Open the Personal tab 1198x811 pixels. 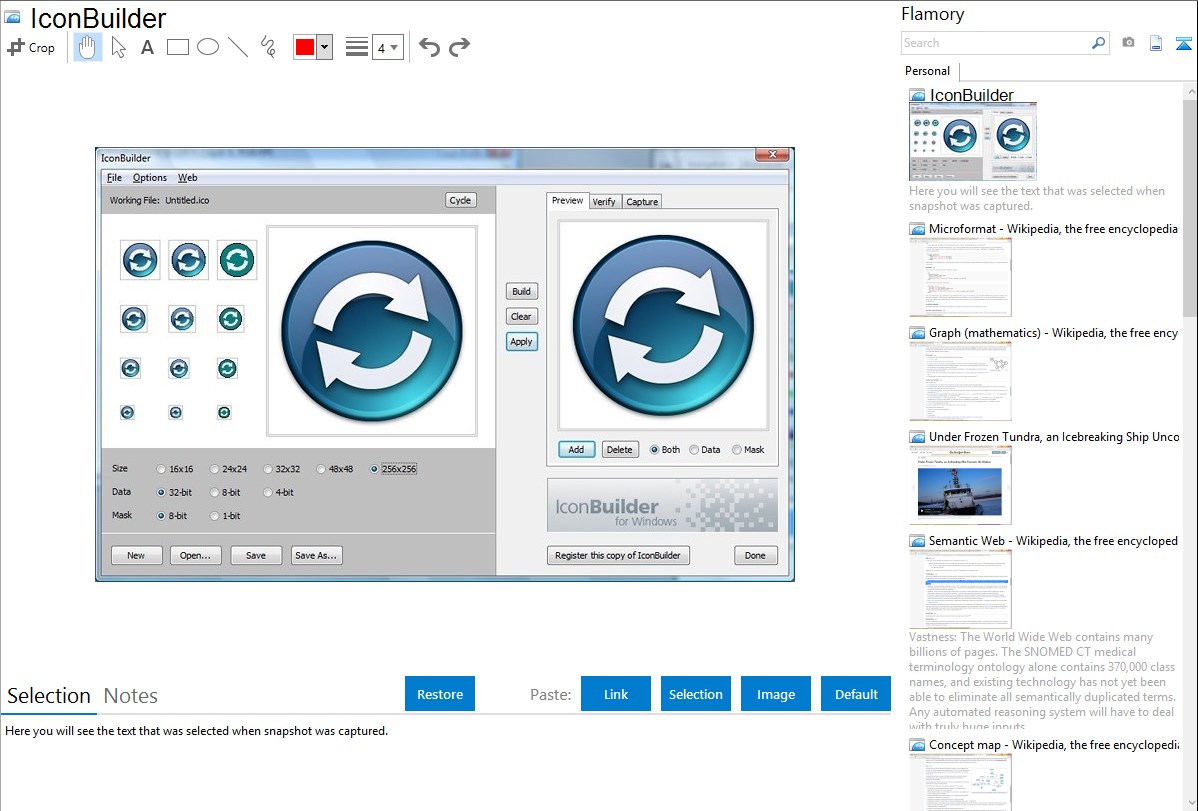tap(928, 71)
